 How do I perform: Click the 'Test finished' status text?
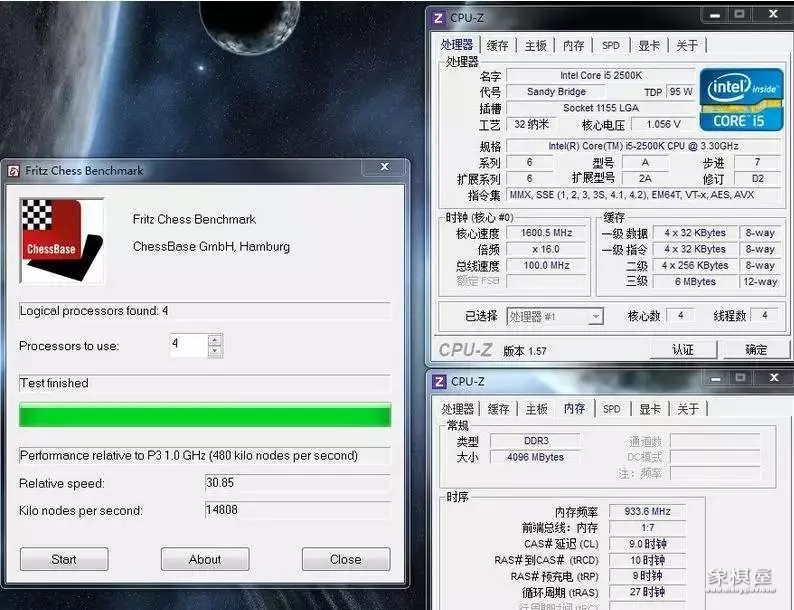coord(54,383)
